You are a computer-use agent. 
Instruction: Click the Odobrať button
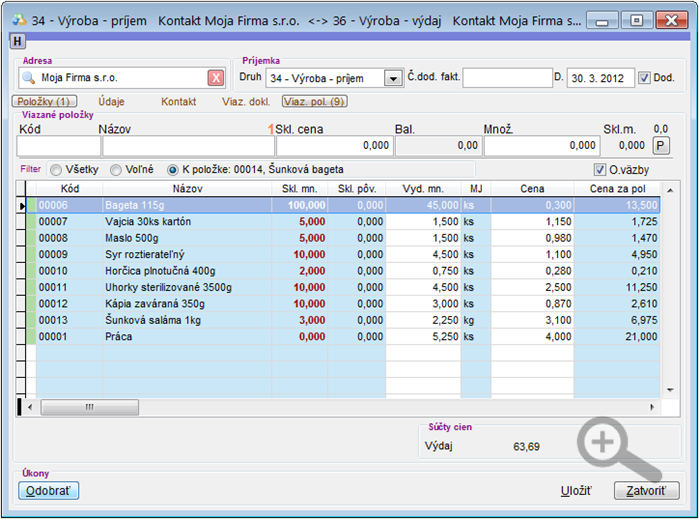pos(49,490)
